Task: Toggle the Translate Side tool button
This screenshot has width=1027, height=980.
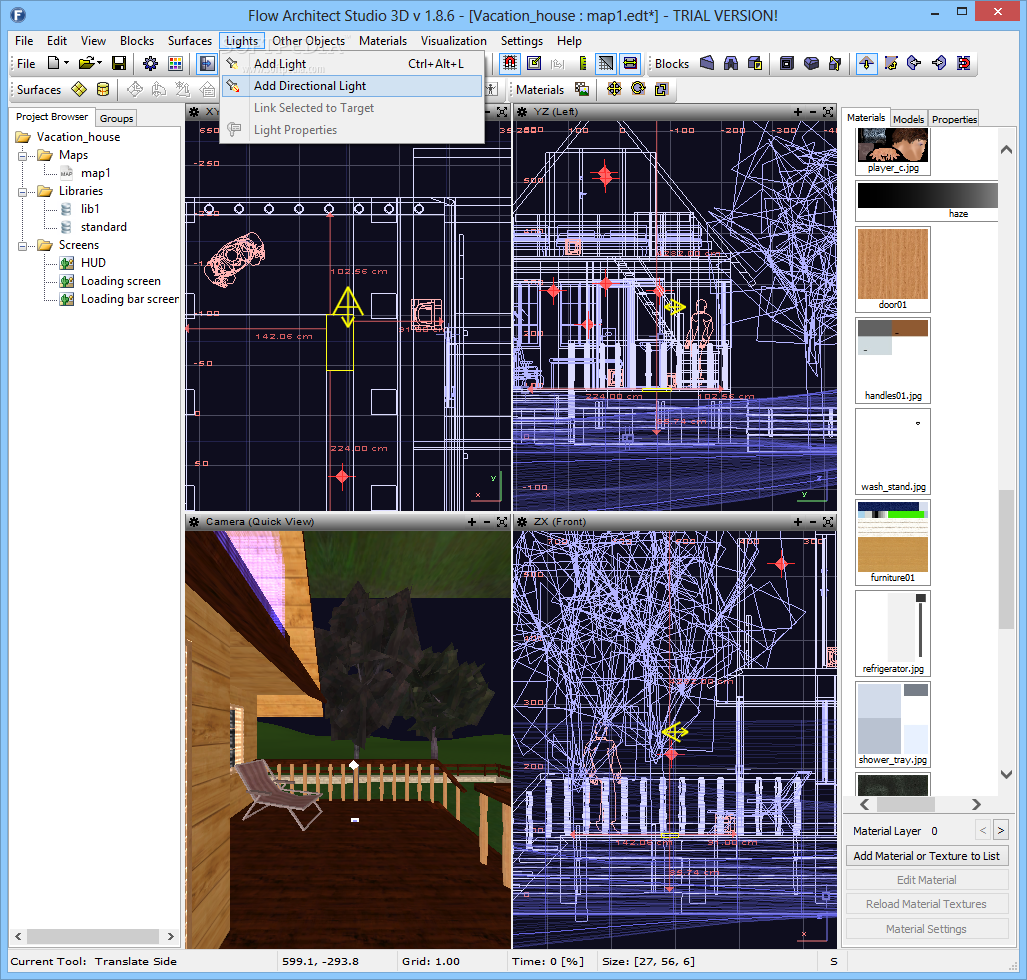Action: pos(867,64)
